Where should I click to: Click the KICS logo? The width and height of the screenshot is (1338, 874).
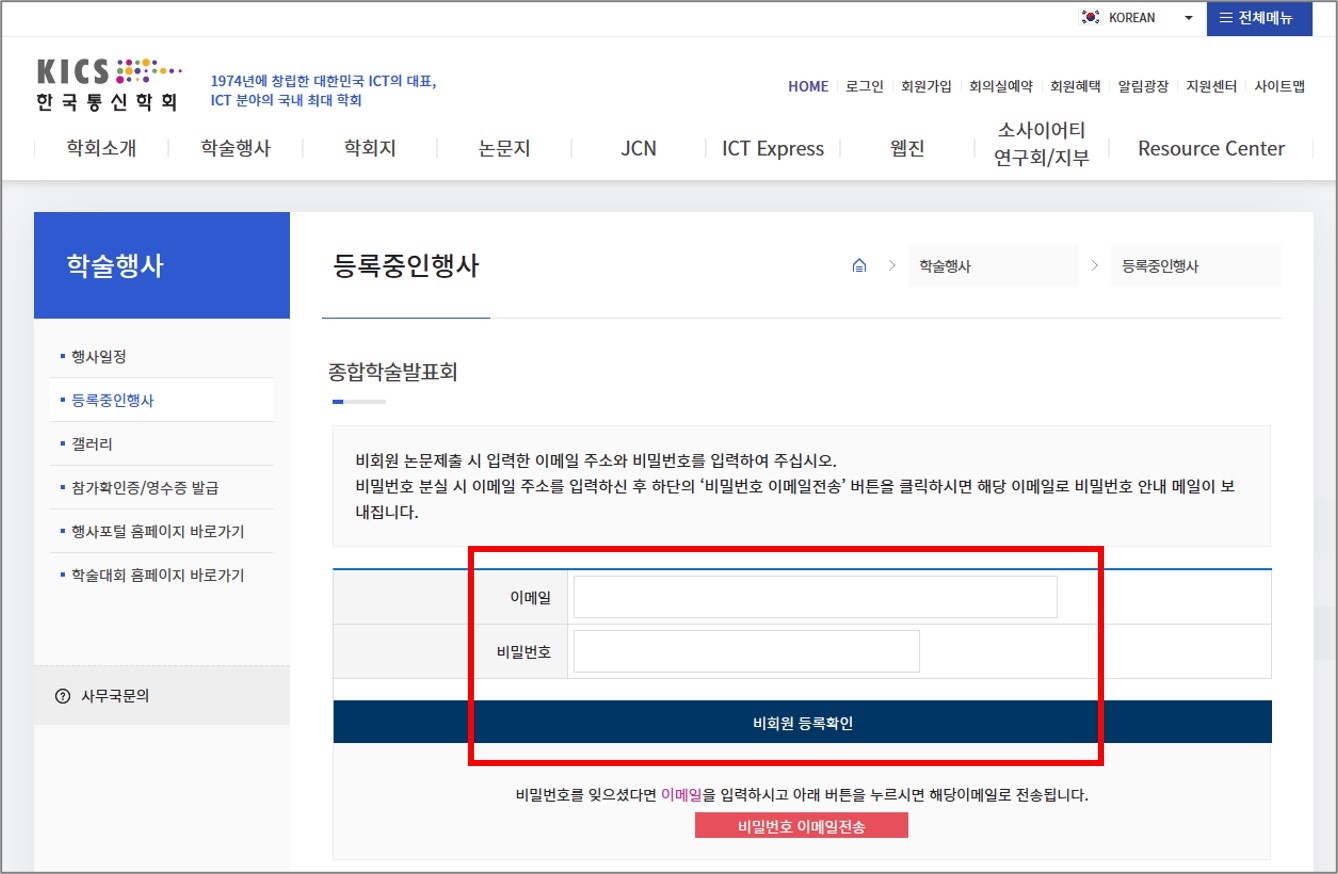pyautogui.click(x=110, y=84)
